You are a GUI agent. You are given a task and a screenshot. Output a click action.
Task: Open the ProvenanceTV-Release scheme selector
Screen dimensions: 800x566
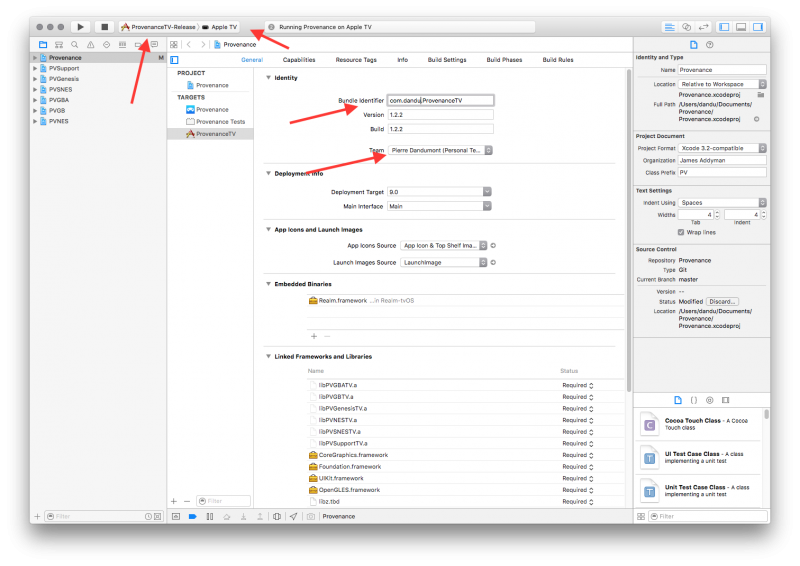click(x=160, y=27)
